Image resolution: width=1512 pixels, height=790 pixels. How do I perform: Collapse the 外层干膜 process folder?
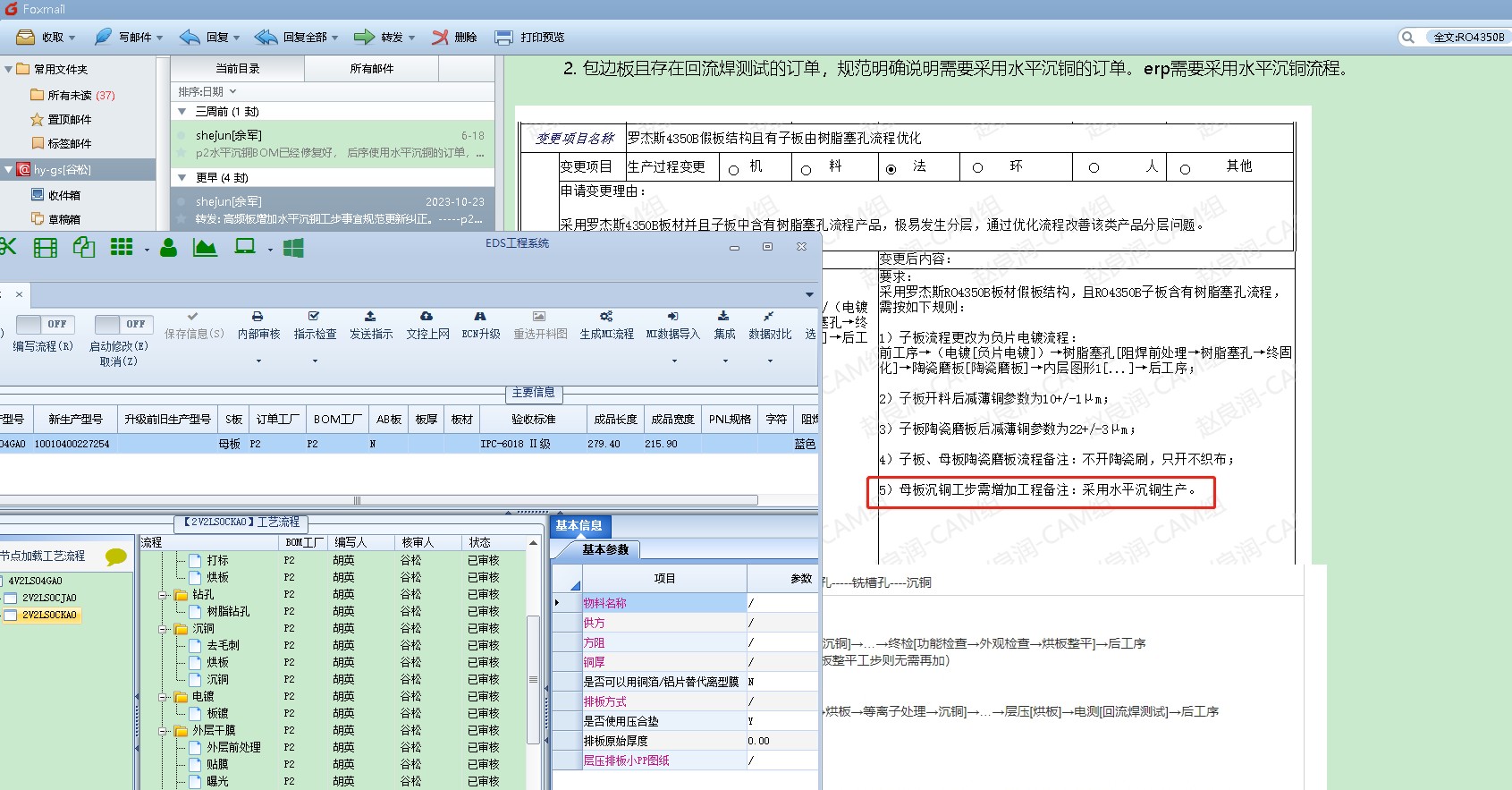[x=163, y=731]
